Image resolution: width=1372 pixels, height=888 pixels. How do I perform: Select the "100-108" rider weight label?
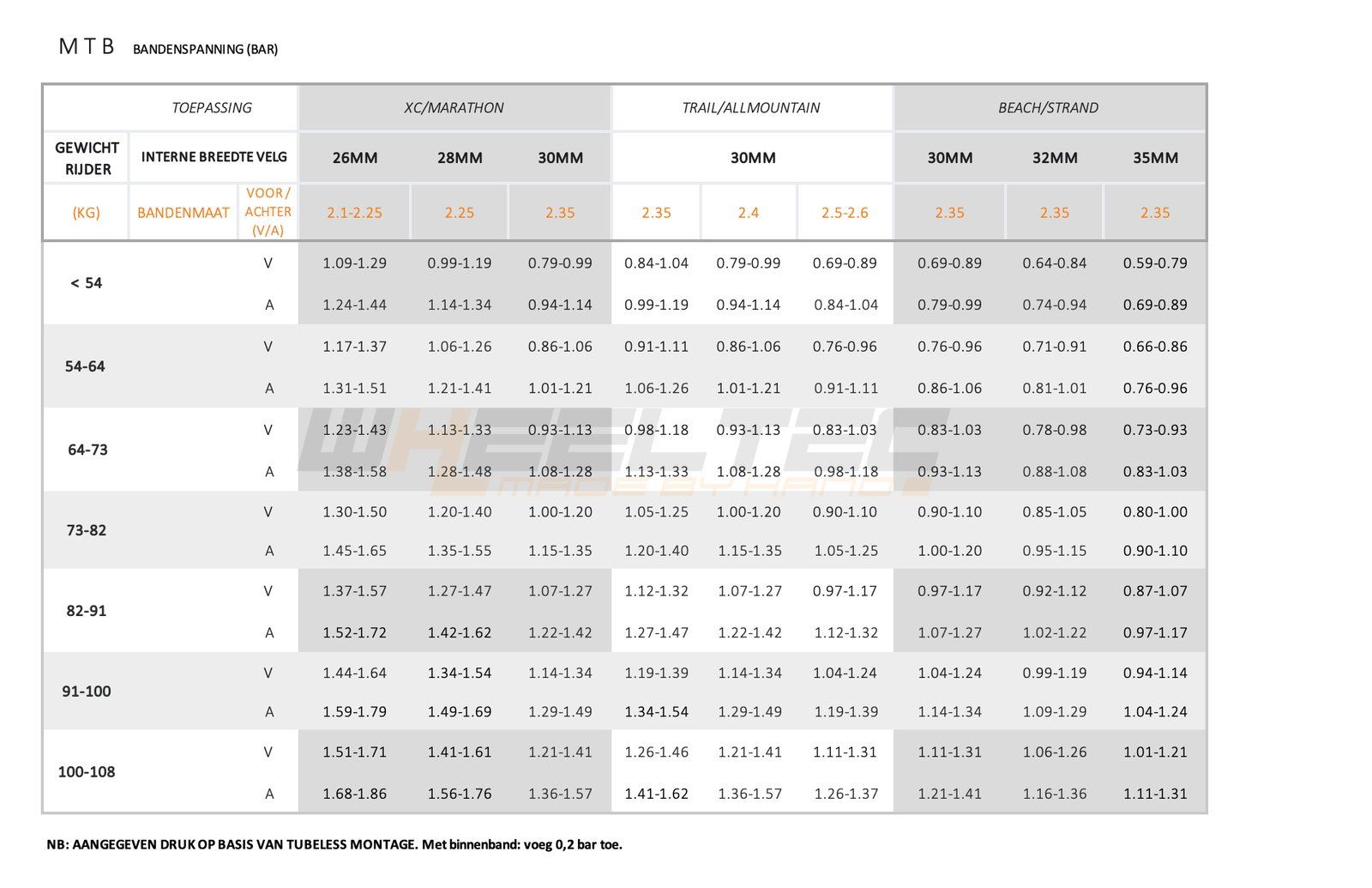click(x=87, y=772)
